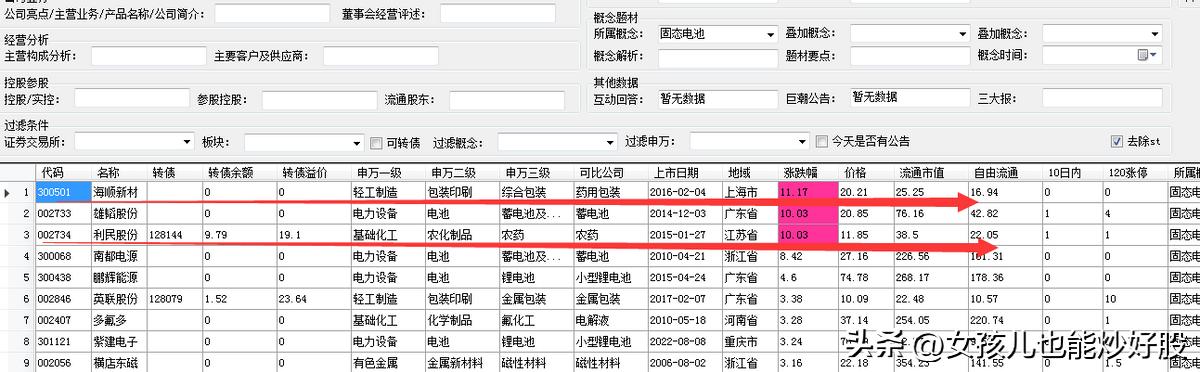This screenshot has width=1200, height=372.
Task: Toggle the 今天是否有公告 checkbox
Action: 823,142
